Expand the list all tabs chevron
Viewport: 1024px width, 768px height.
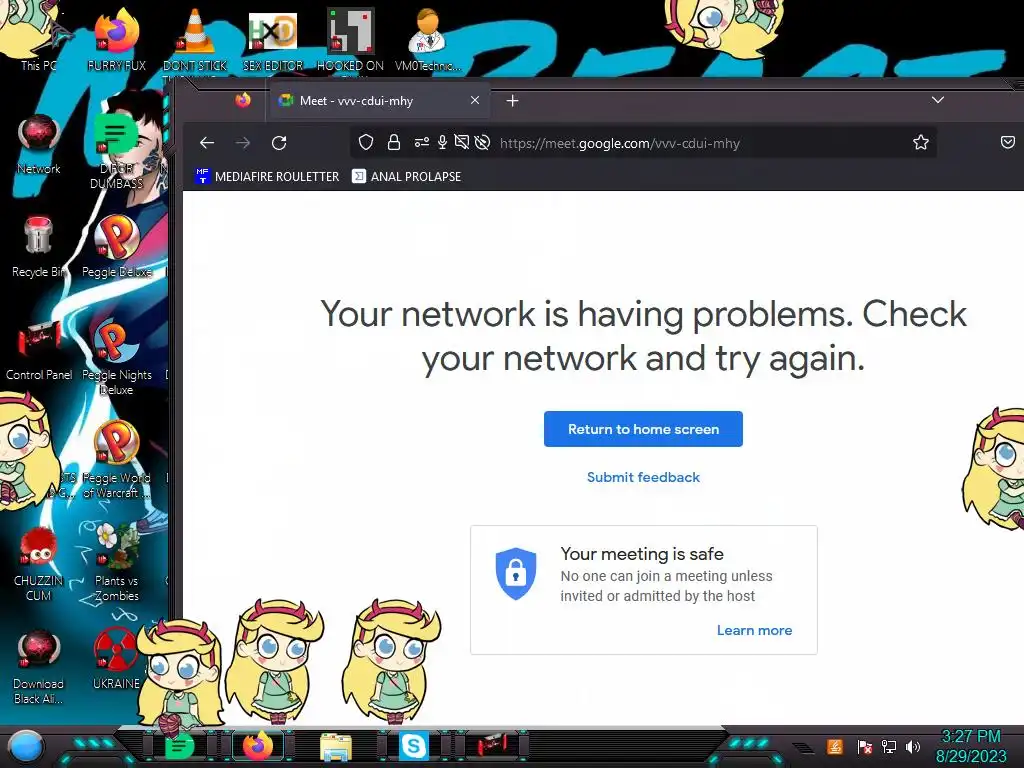click(938, 100)
